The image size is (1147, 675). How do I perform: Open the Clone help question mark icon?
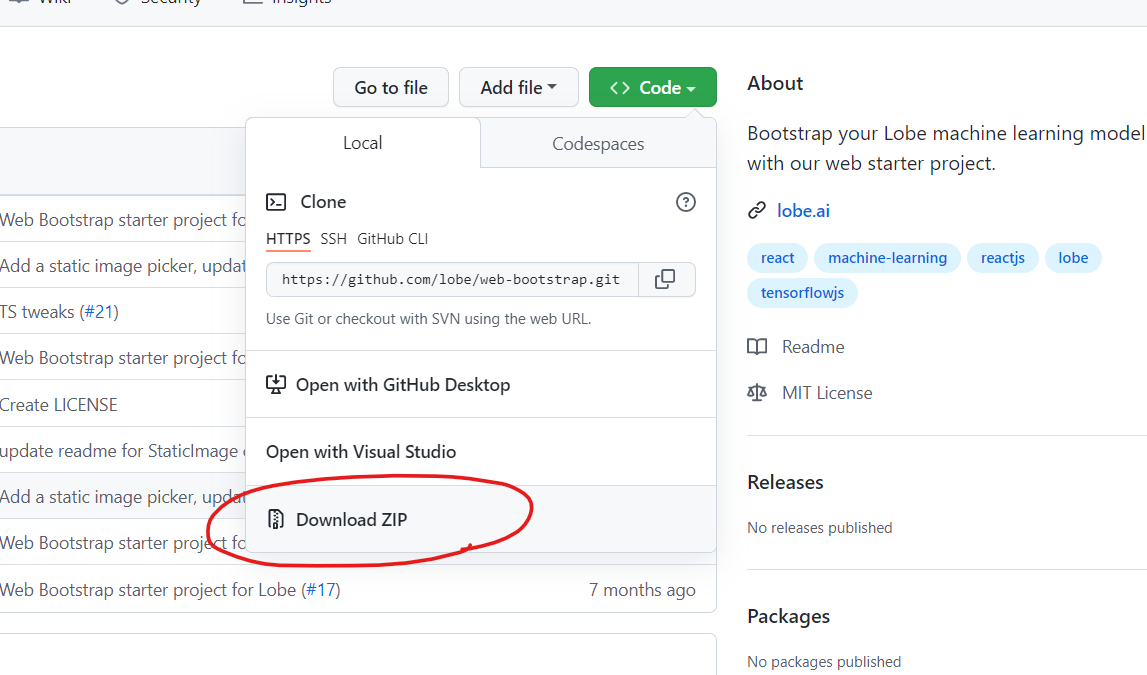point(685,202)
